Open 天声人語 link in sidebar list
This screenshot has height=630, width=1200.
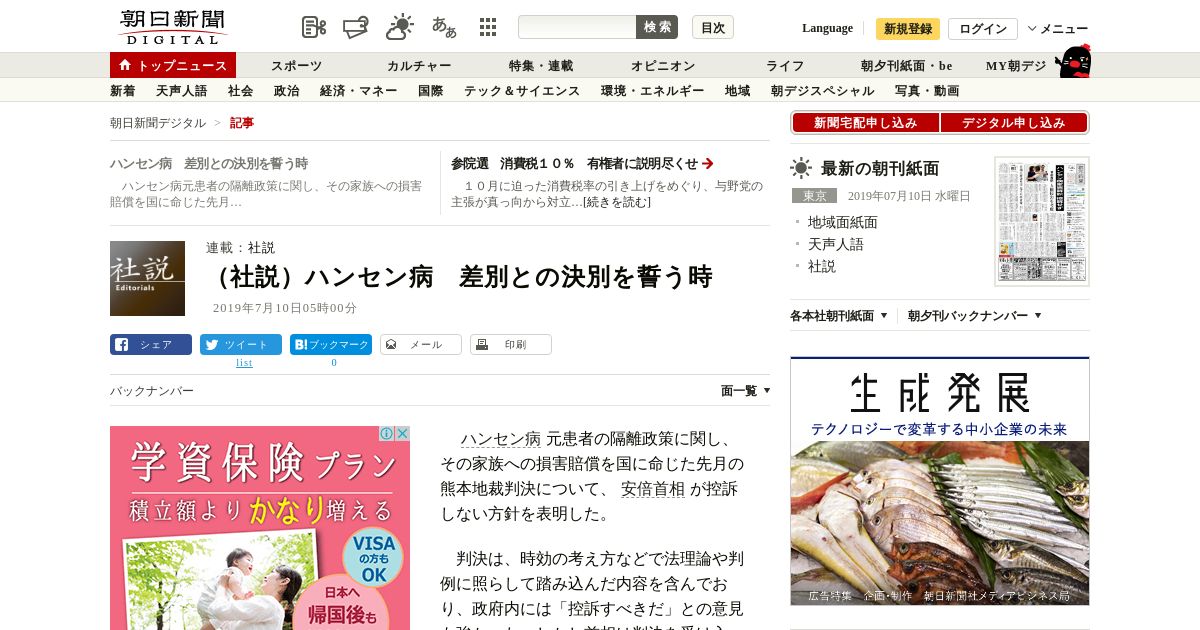(836, 244)
